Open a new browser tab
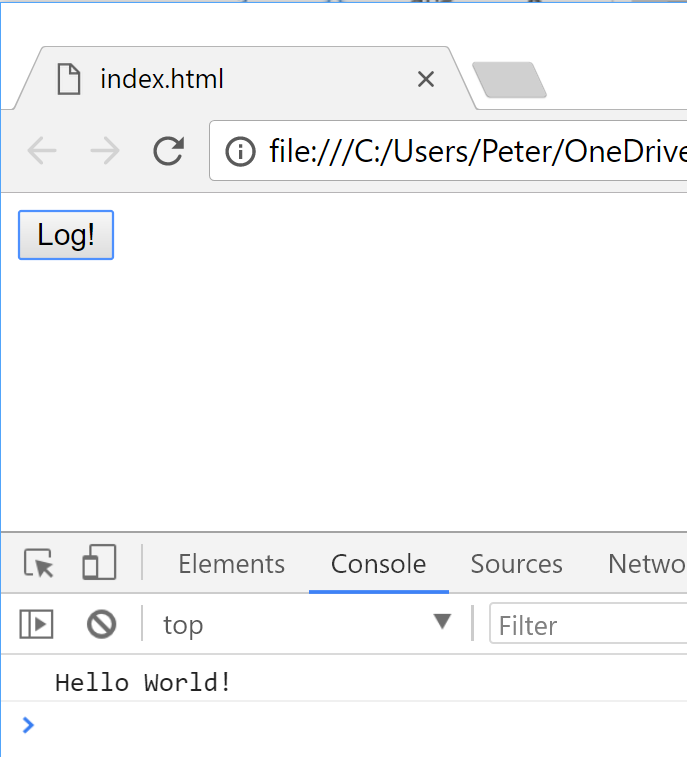The height and width of the screenshot is (757, 687). pos(509,81)
